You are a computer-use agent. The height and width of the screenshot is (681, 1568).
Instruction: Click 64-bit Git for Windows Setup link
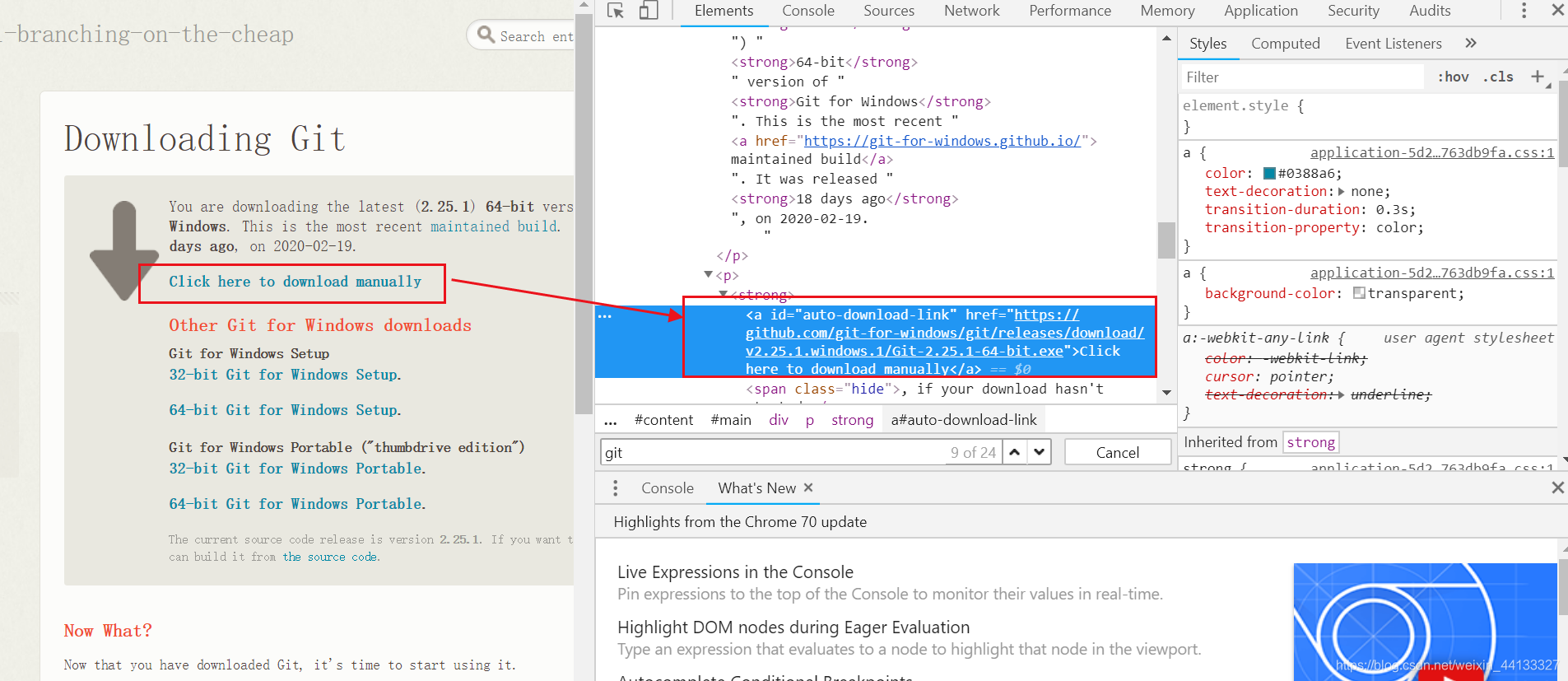click(284, 410)
